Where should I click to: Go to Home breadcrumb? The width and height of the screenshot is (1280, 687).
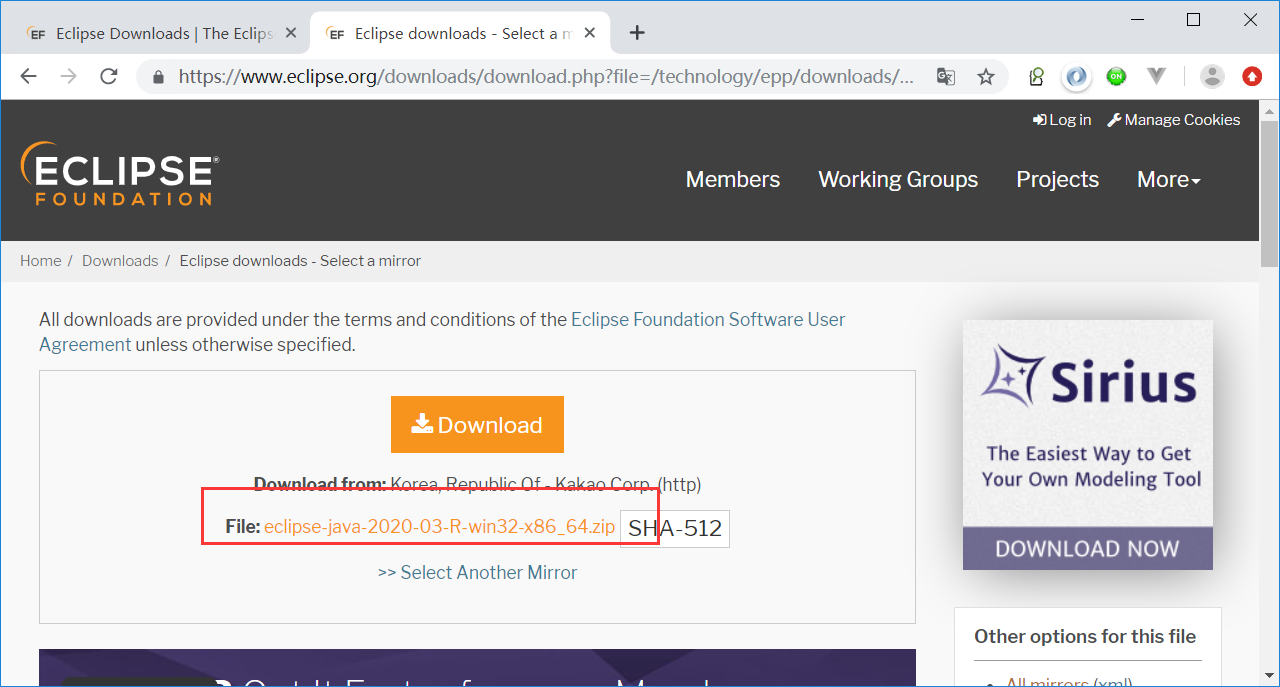pos(41,261)
